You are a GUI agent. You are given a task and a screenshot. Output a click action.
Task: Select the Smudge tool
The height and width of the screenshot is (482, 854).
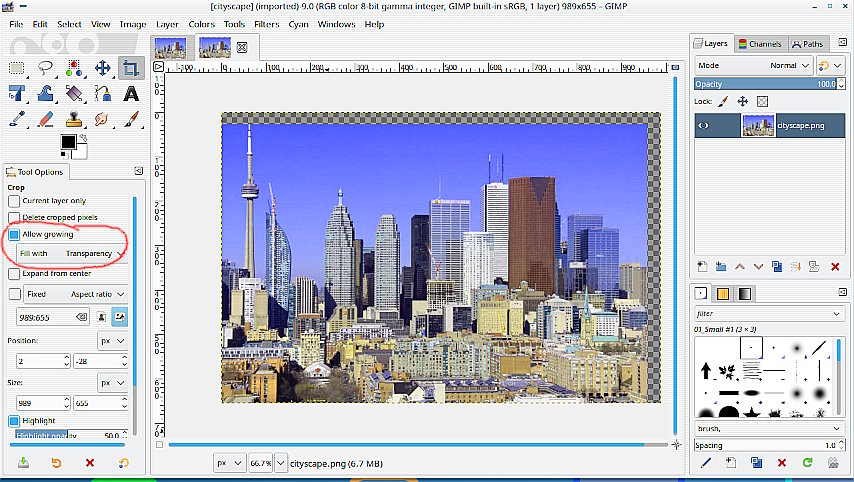click(x=102, y=119)
